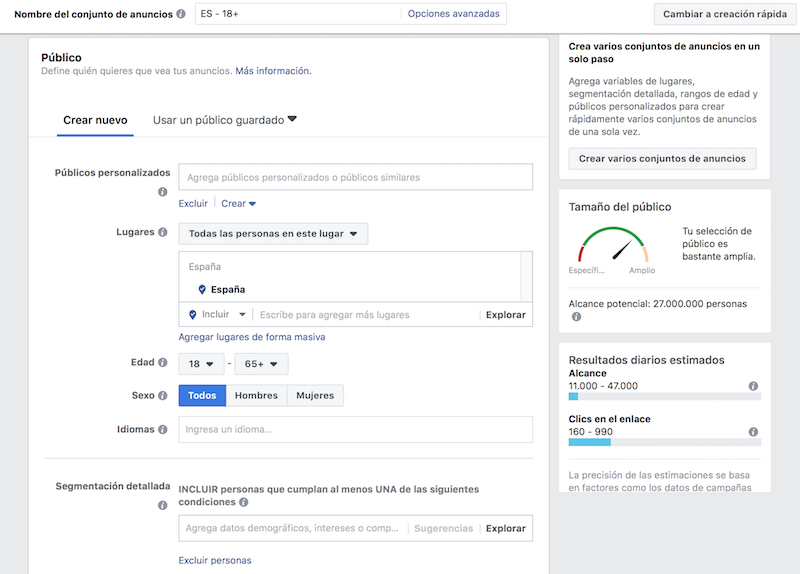Viewport: 800px width, 574px height.
Task: Click info icon next to Sexo
Action: (162, 395)
